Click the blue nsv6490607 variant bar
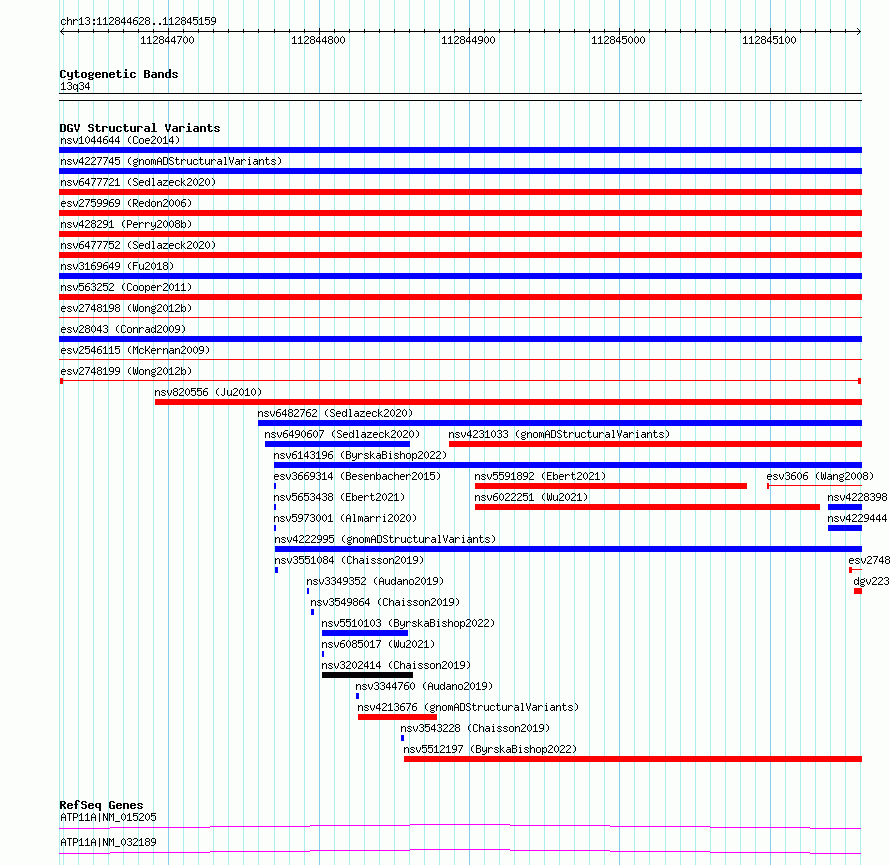This screenshot has width=890, height=865. (x=337, y=444)
